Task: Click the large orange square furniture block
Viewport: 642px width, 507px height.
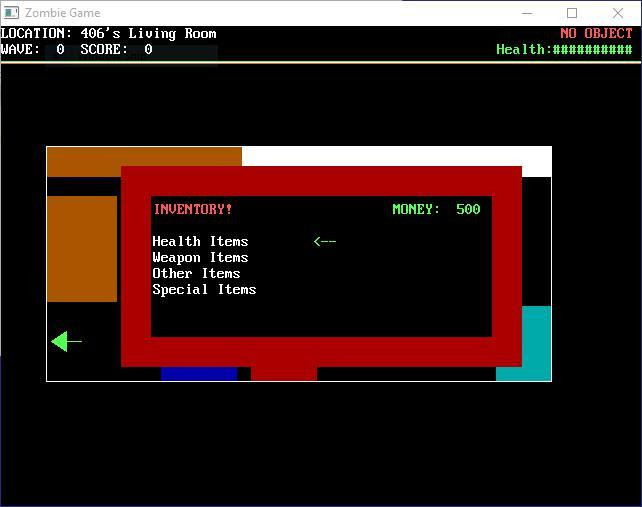Action: (82, 249)
